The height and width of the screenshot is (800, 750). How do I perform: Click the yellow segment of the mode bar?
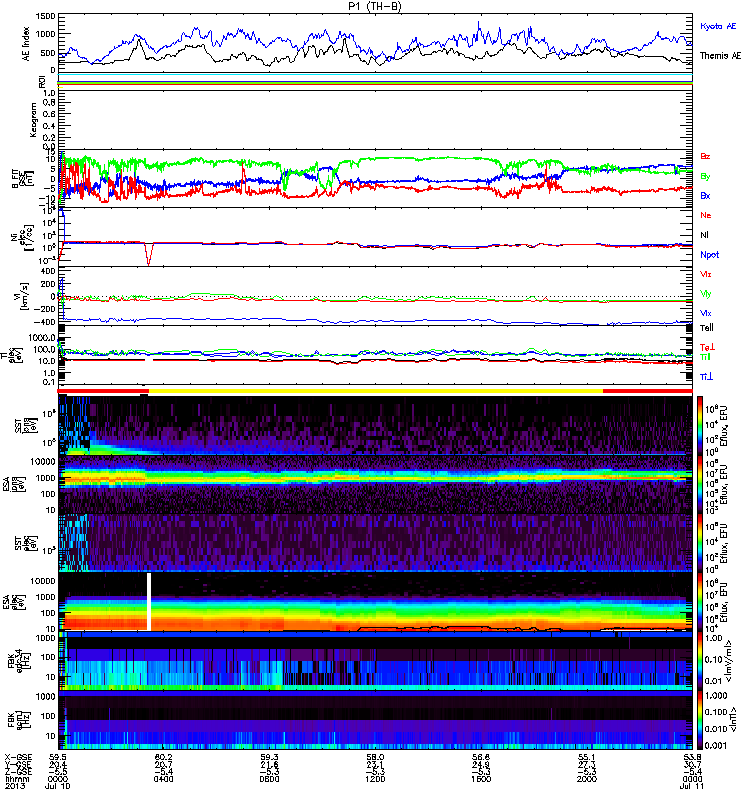(x=376, y=391)
